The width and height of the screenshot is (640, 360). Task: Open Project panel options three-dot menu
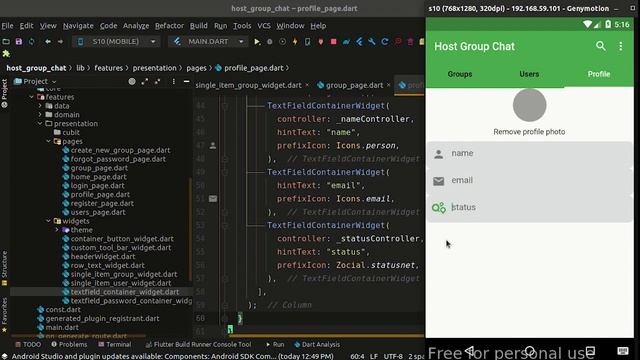[x=173, y=82]
